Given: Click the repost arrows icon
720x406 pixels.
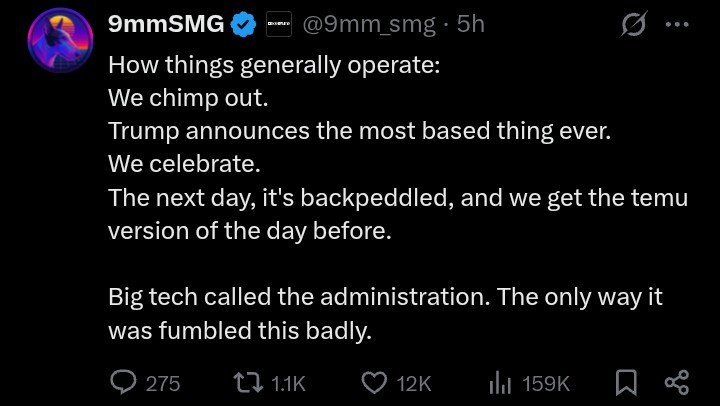Looking at the screenshot, I should click(248, 383).
